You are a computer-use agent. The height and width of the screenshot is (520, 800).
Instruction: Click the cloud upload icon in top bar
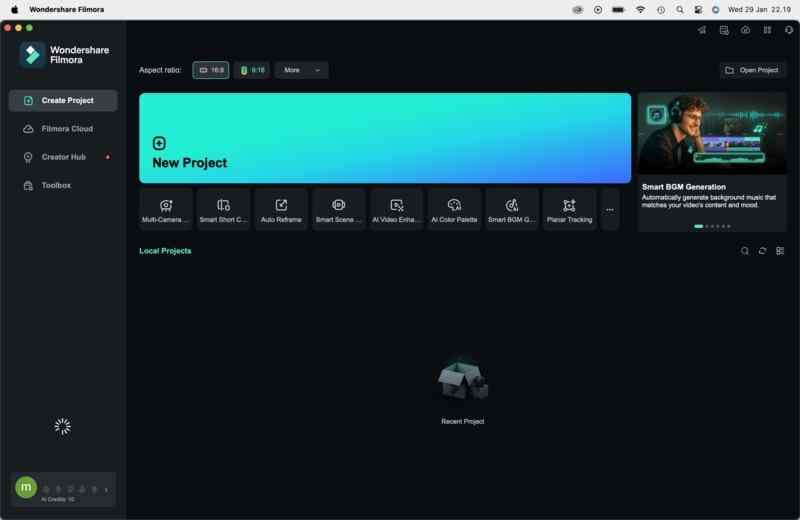(x=745, y=30)
